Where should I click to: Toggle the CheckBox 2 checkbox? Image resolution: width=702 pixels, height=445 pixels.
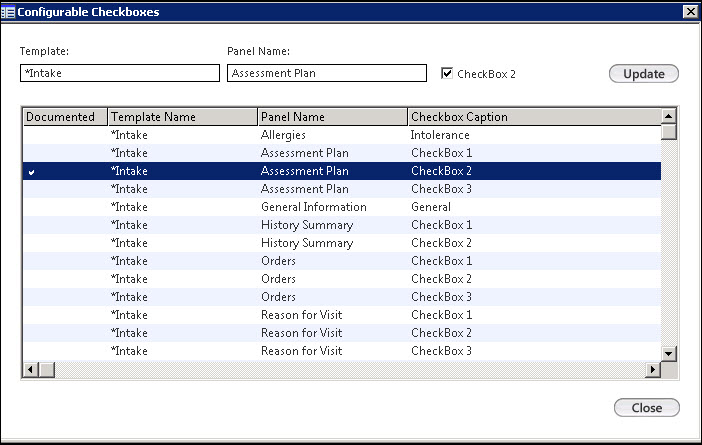(x=447, y=73)
